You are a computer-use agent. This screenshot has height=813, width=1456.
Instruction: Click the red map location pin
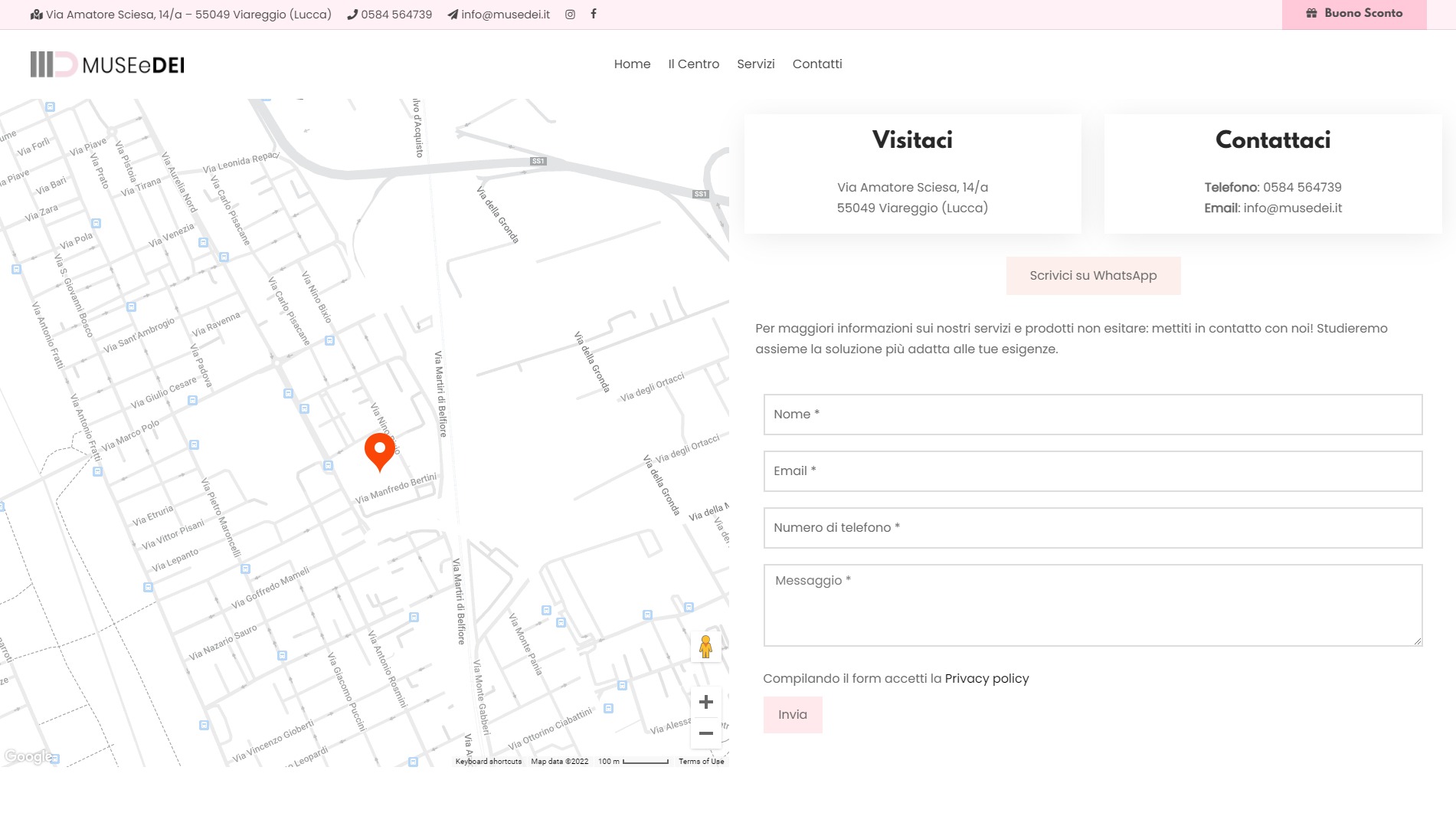coord(379,450)
